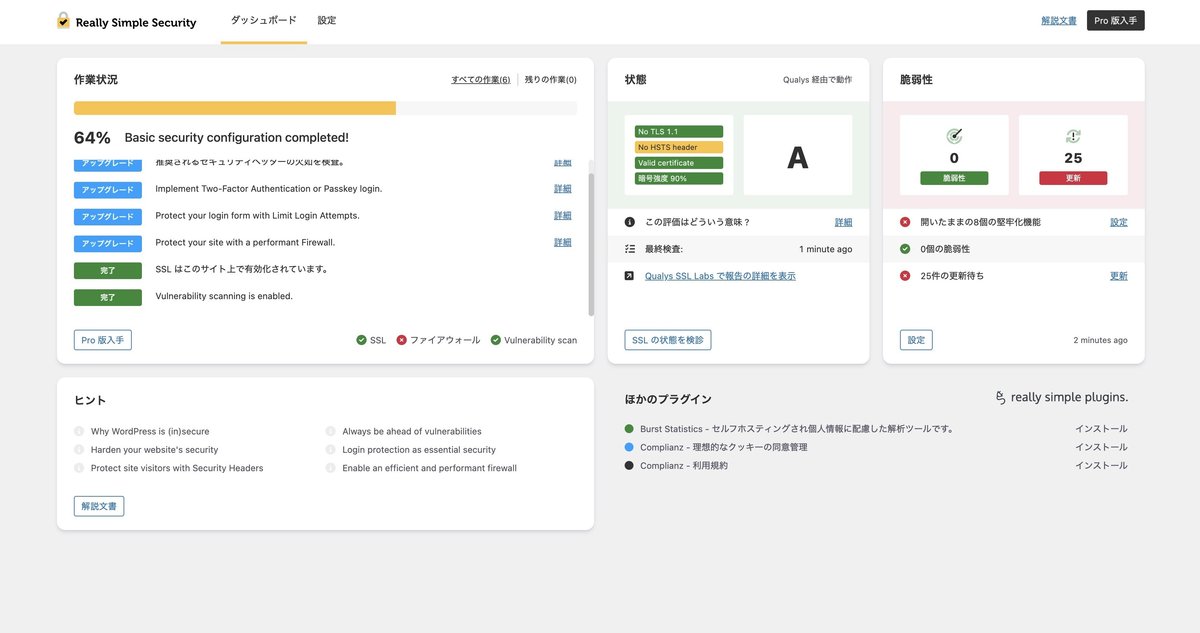The image size is (1200, 633).
Task: Click インストール for Burst Statistics
Action: (1101, 429)
